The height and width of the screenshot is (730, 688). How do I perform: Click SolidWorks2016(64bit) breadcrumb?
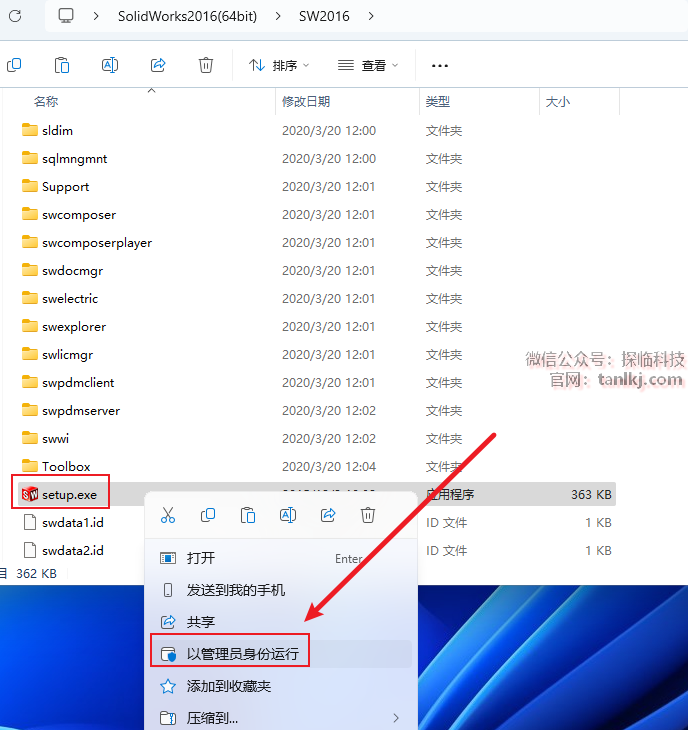coord(187,16)
